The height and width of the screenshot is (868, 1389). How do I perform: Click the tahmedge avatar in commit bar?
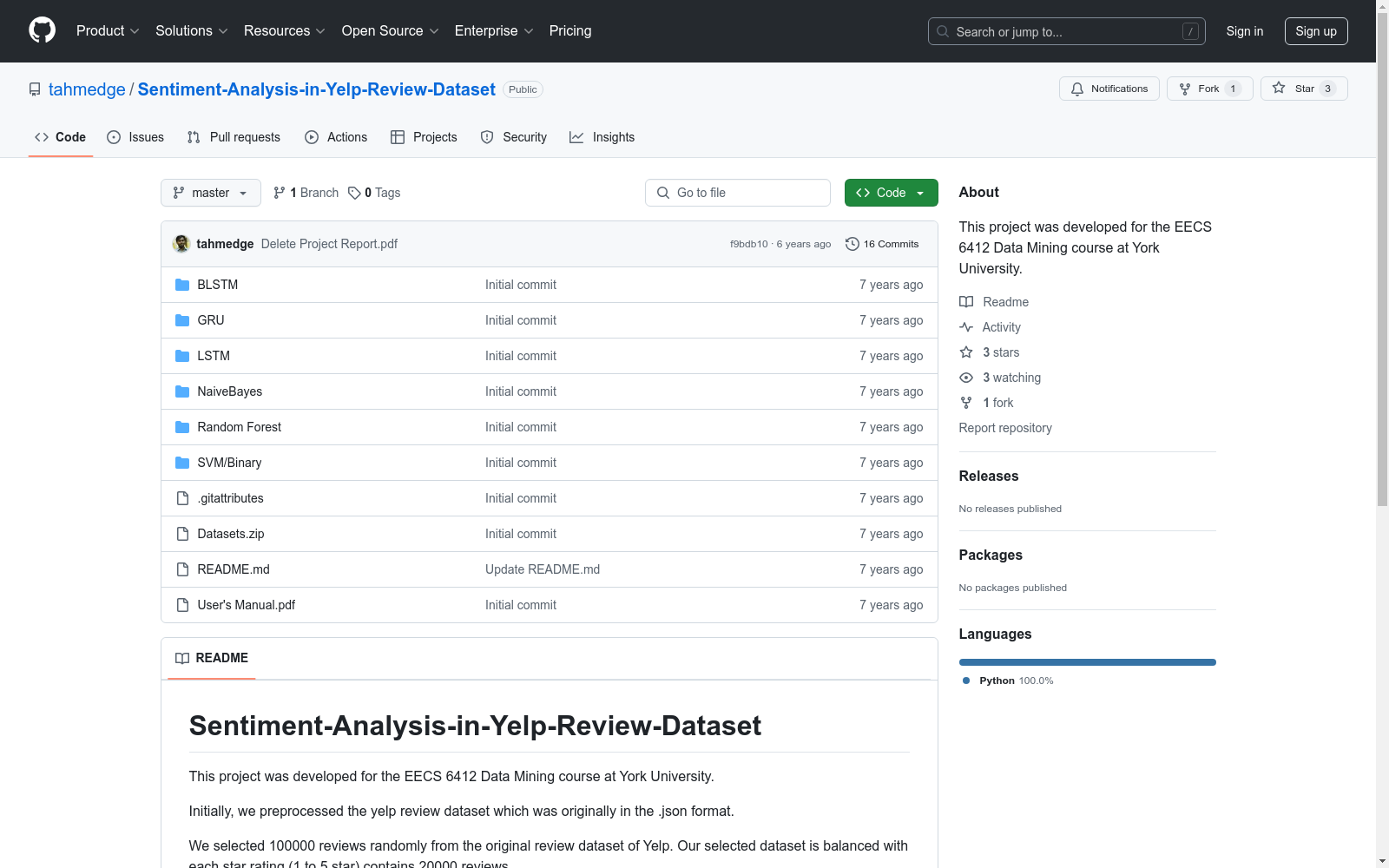click(181, 244)
